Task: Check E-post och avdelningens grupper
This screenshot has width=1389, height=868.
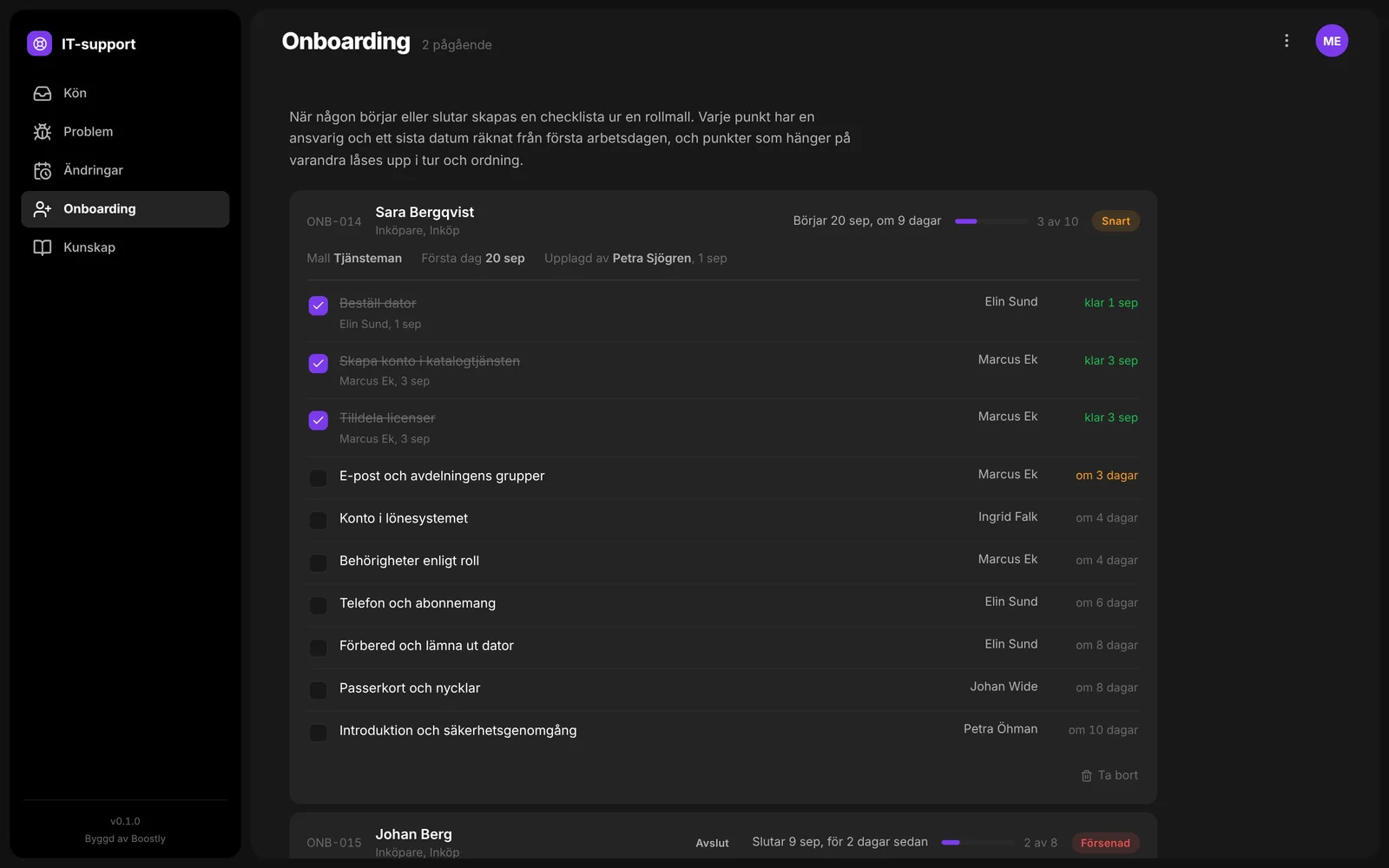Action: coord(319,478)
